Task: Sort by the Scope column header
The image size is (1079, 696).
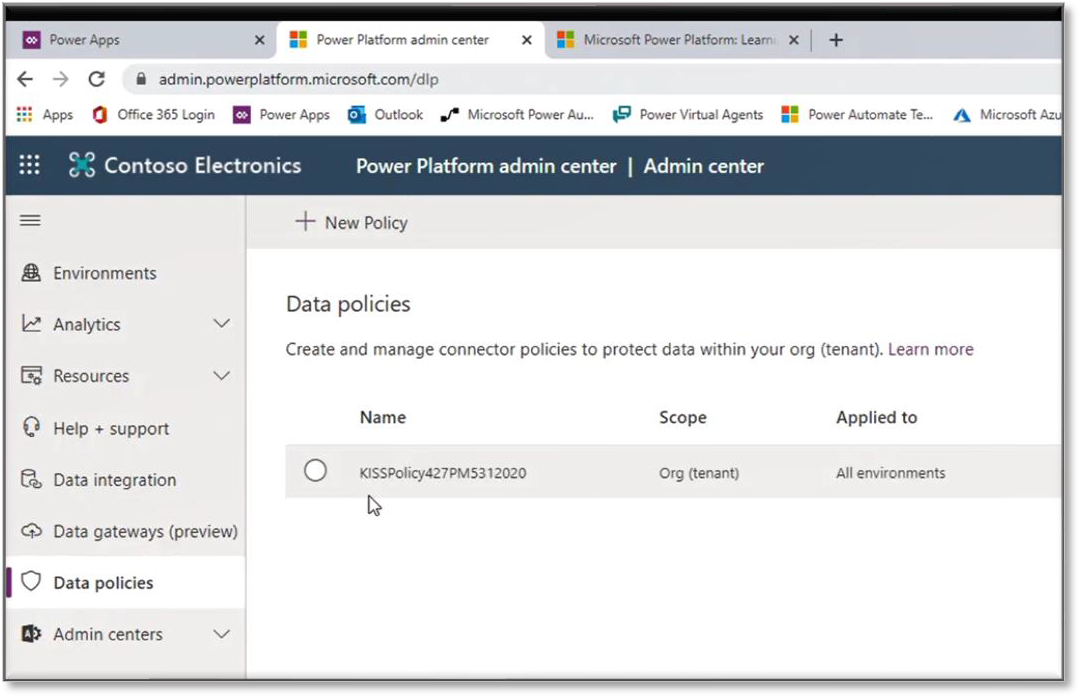Action: click(x=683, y=417)
